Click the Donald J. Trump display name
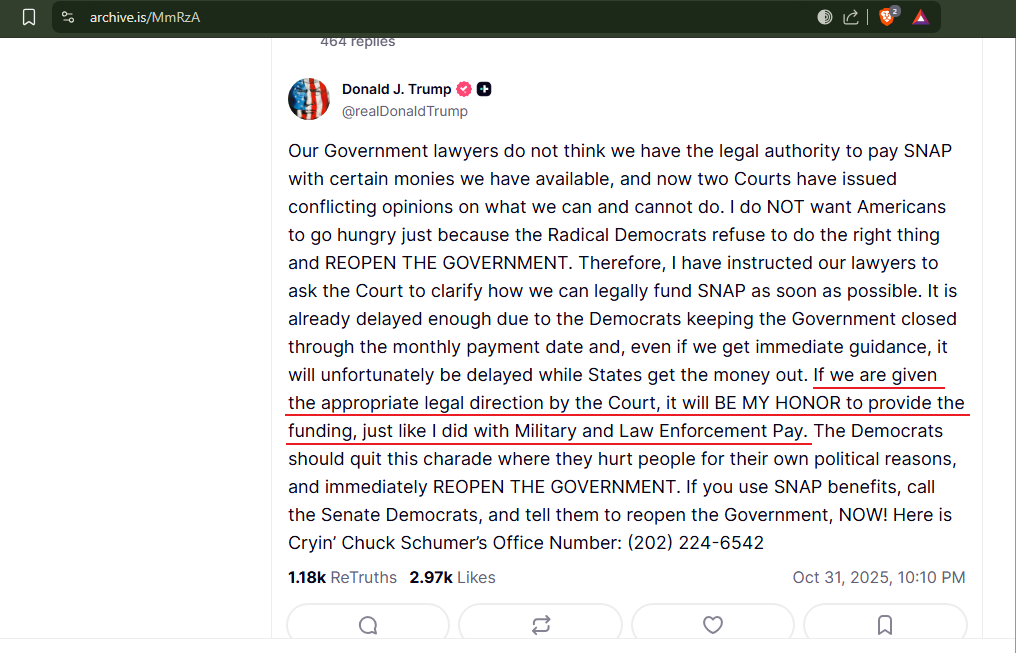This screenshot has width=1016, height=653. pos(397,89)
